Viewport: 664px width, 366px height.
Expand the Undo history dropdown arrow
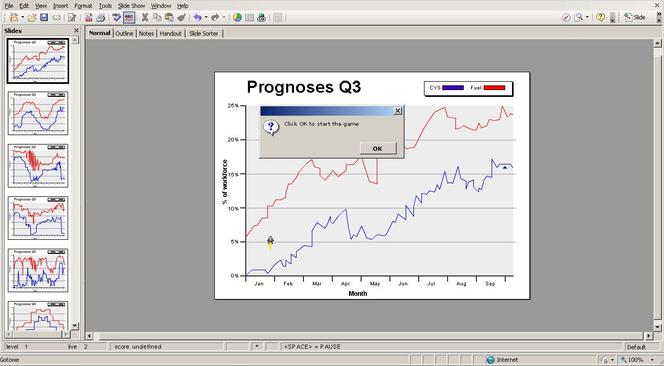(206, 17)
